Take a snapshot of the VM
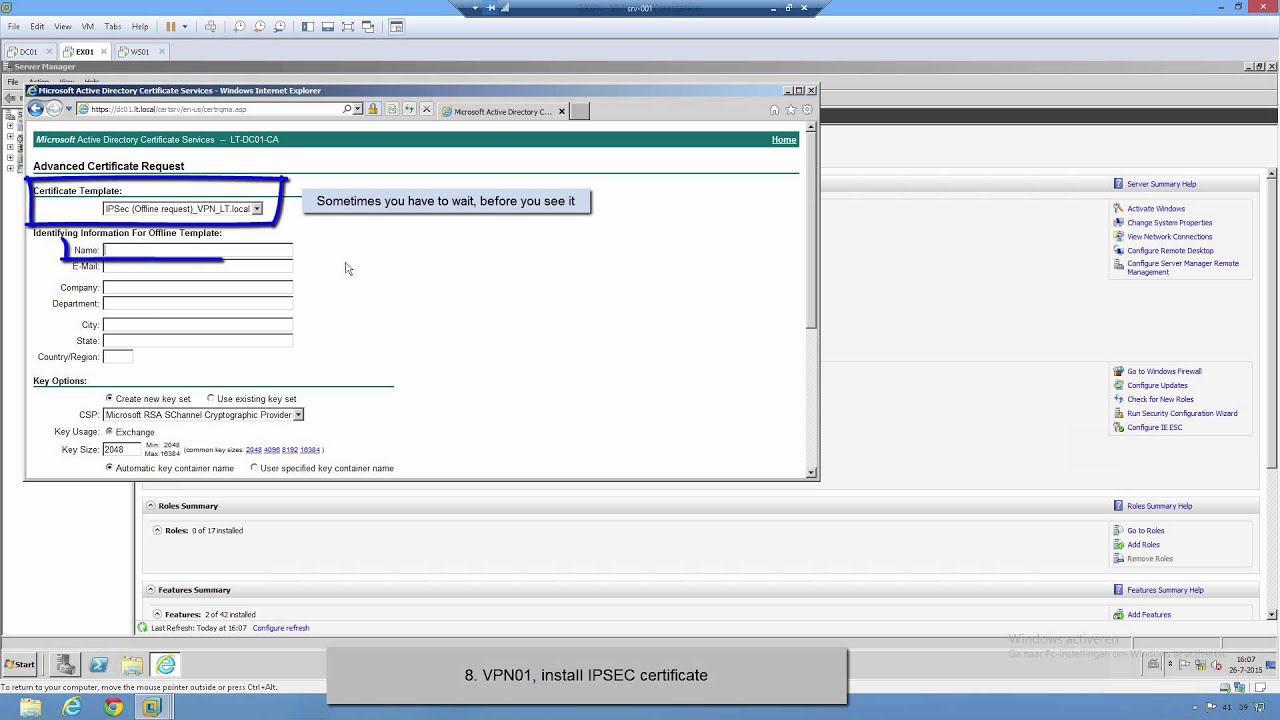 pos(239,27)
